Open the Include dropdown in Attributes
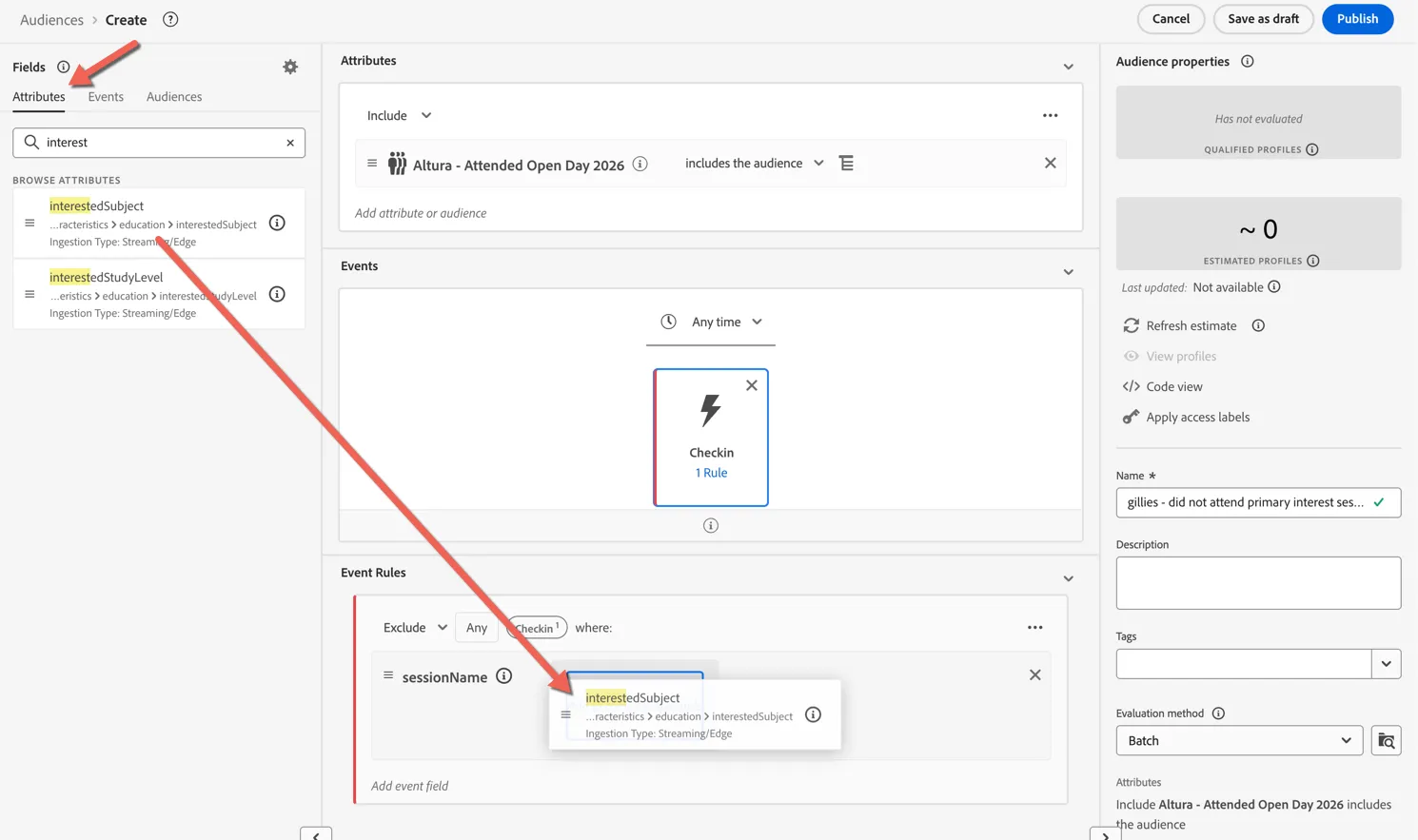Viewport: 1418px width, 840px height. tap(400, 115)
